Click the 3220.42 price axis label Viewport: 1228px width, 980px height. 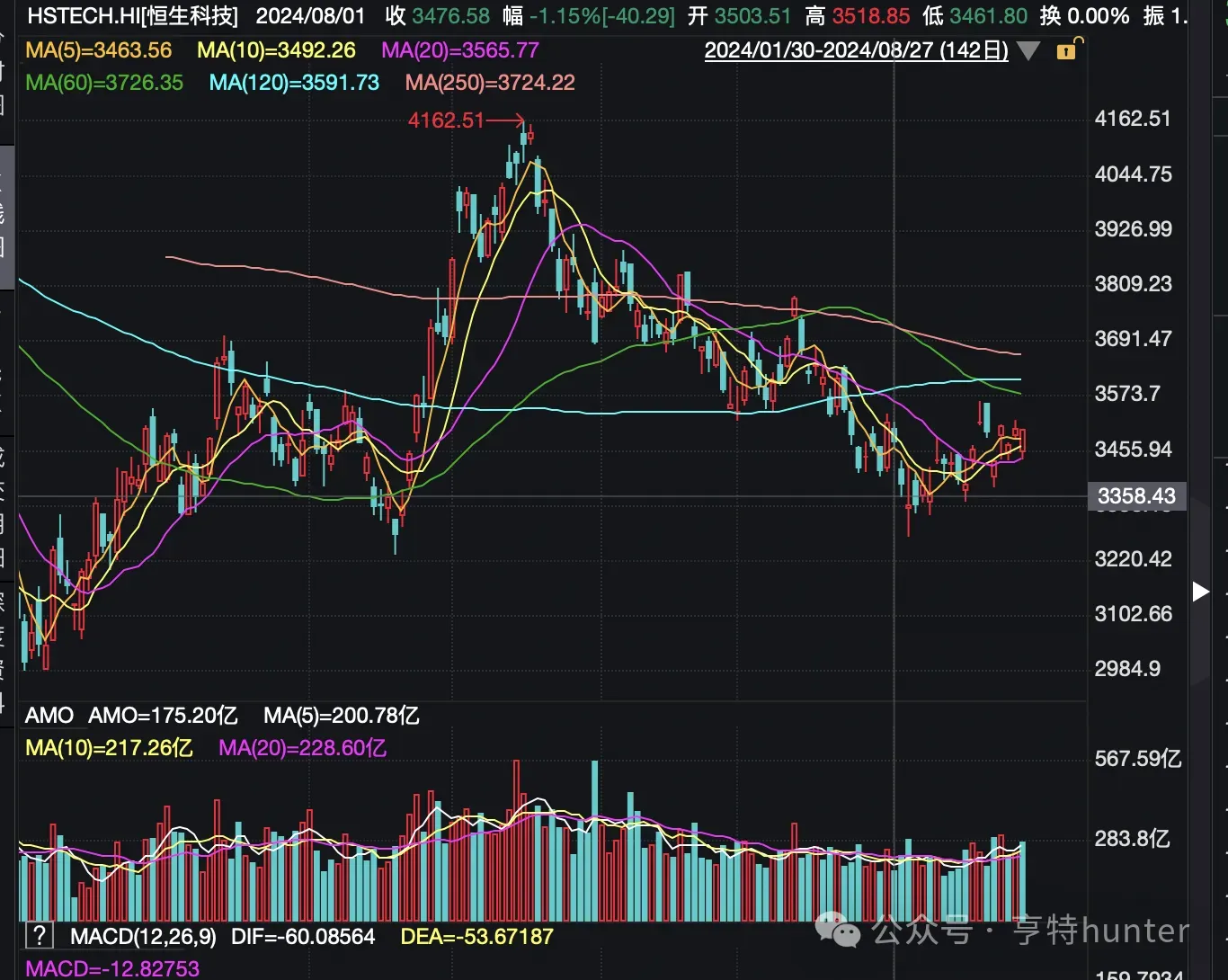coord(1133,559)
